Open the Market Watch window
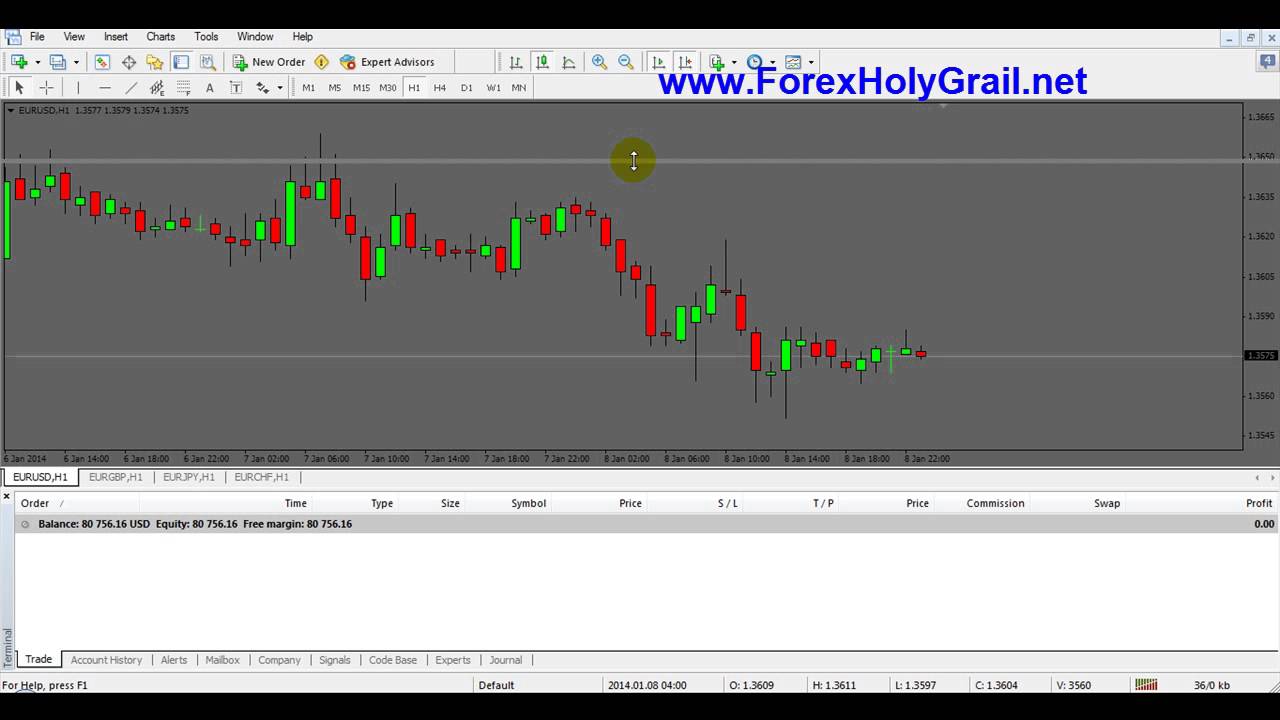The height and width of the screenshot is (720, 1280). pos(102,62)
